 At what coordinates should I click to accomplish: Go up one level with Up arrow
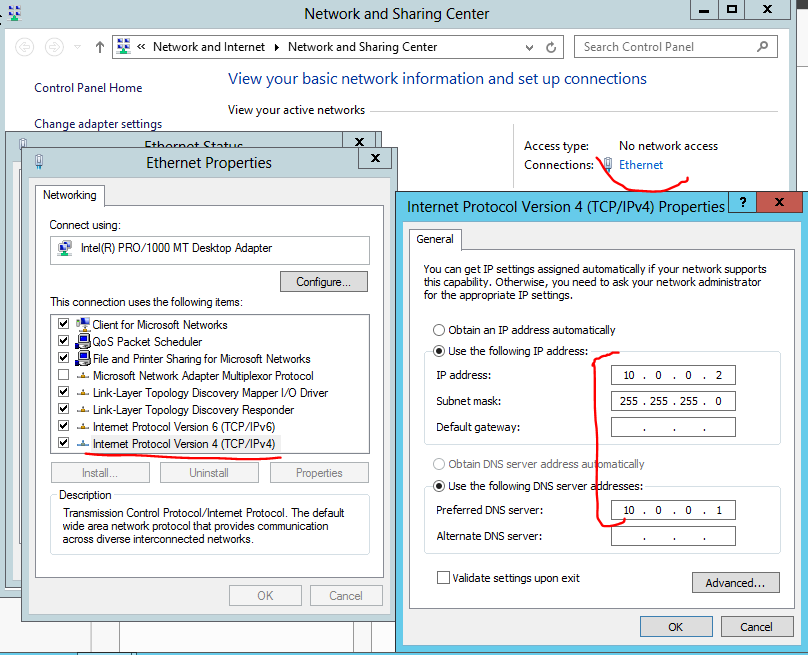[100, 47]
